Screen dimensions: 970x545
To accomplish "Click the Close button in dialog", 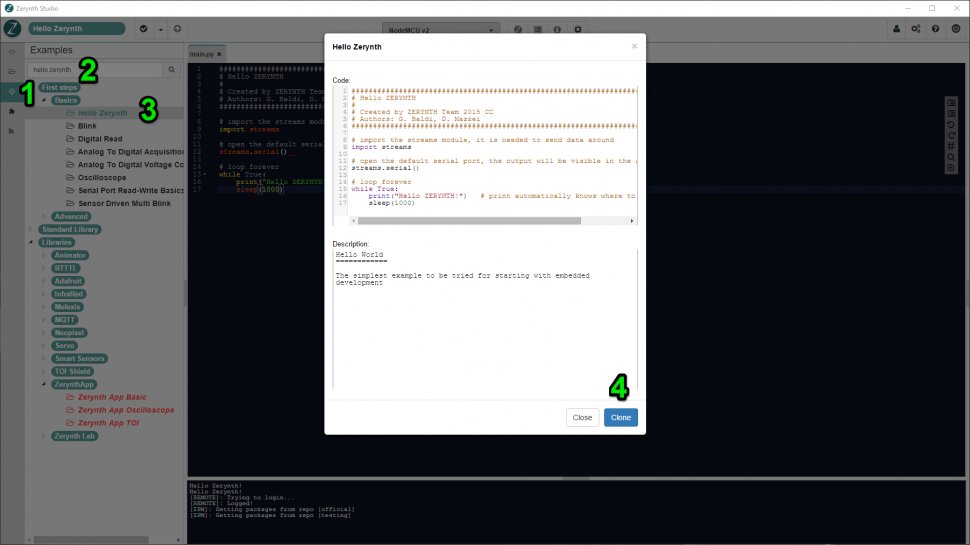I will [582, 418].
